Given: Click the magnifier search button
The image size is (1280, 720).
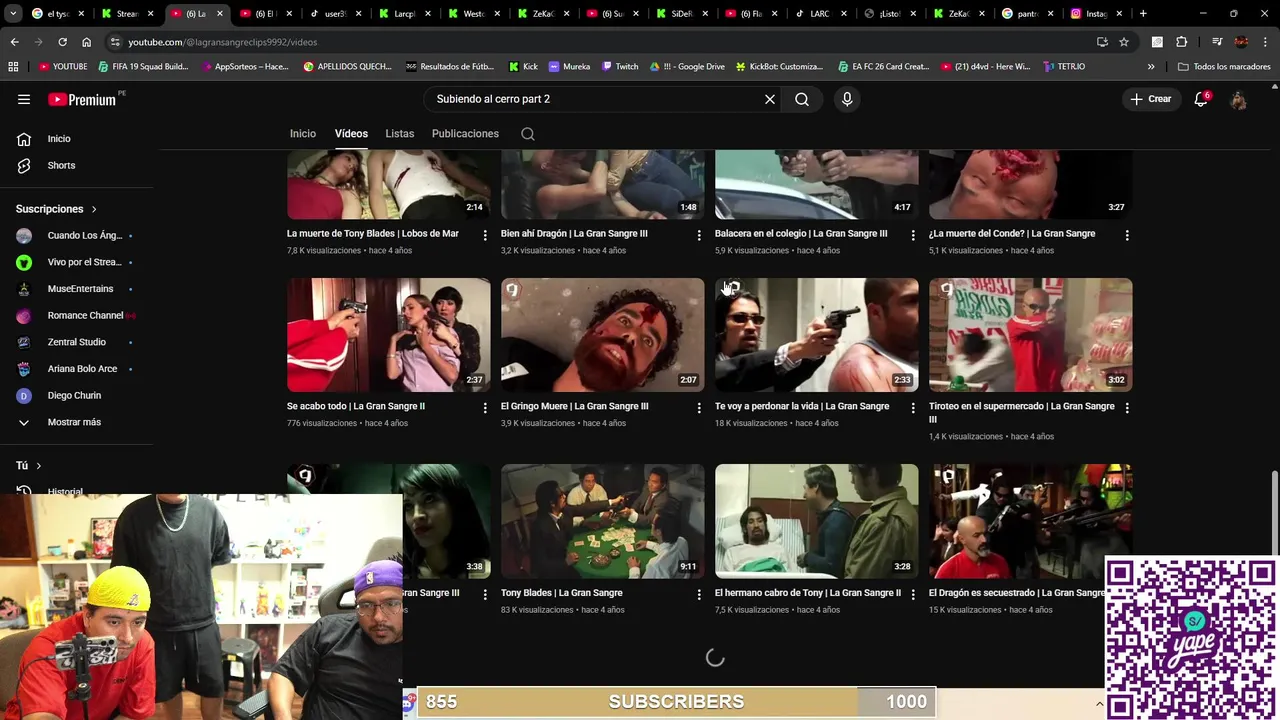Looking at the screenshot, I should pyautogui.click(x=802, y=99).
